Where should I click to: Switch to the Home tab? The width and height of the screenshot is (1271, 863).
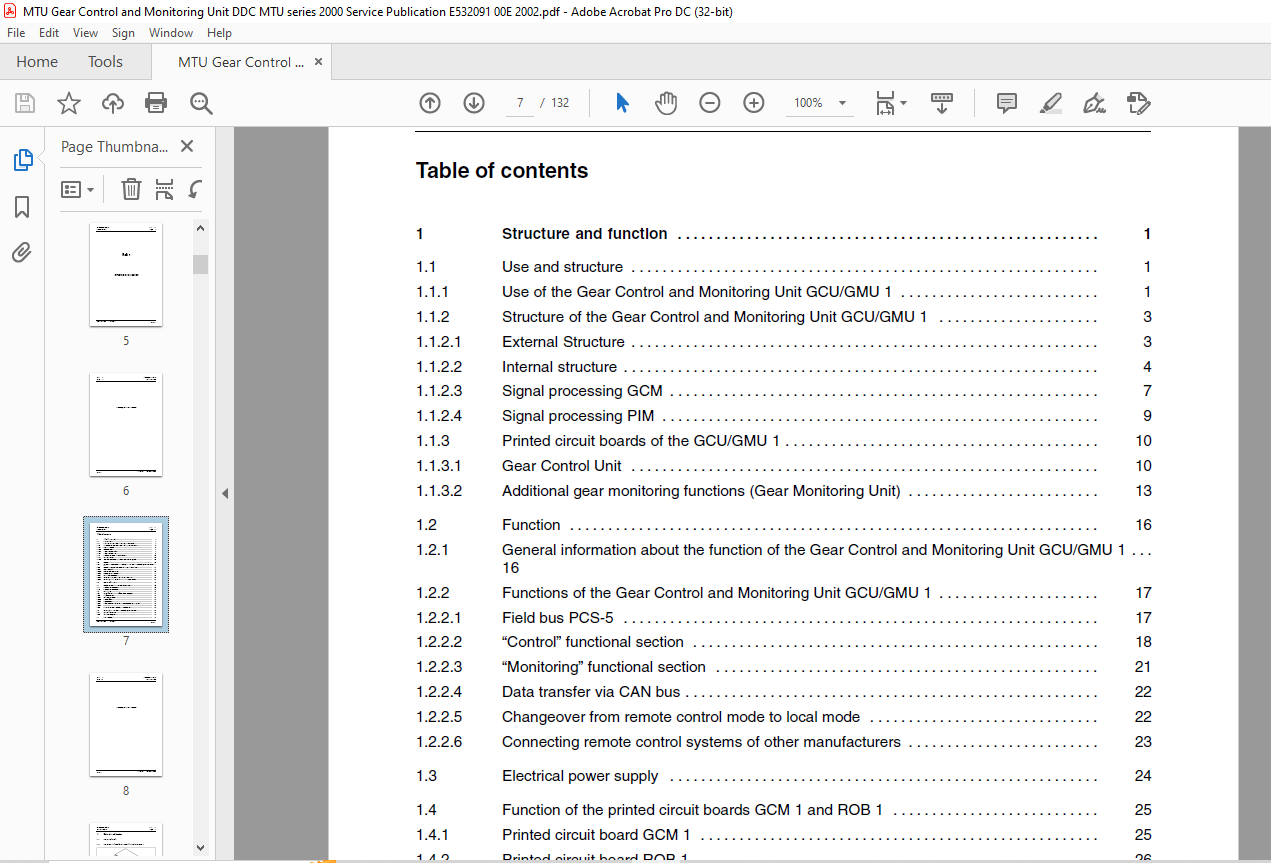37,62
